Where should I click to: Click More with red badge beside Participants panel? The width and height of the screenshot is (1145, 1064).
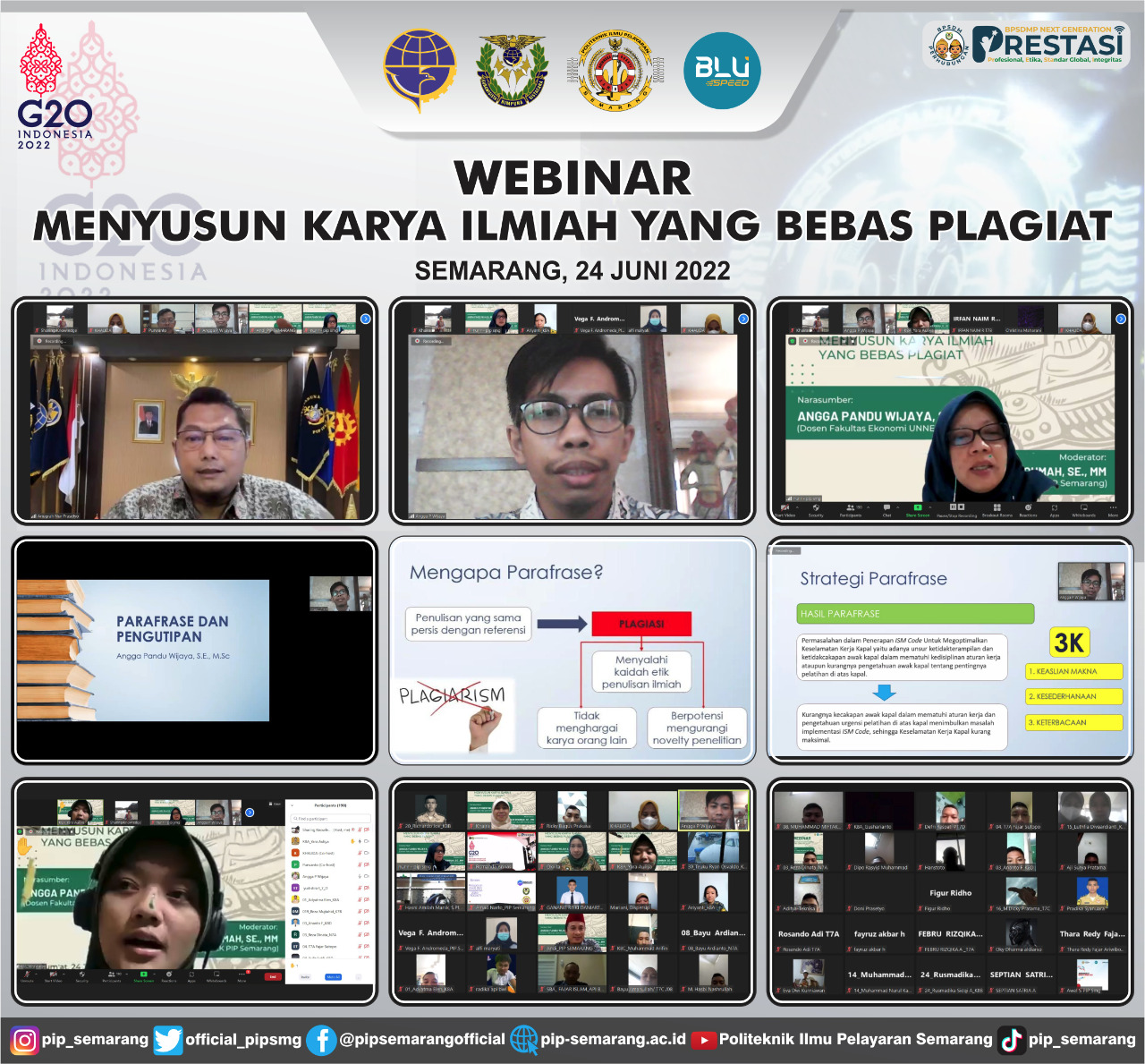[x=242, y=976]
